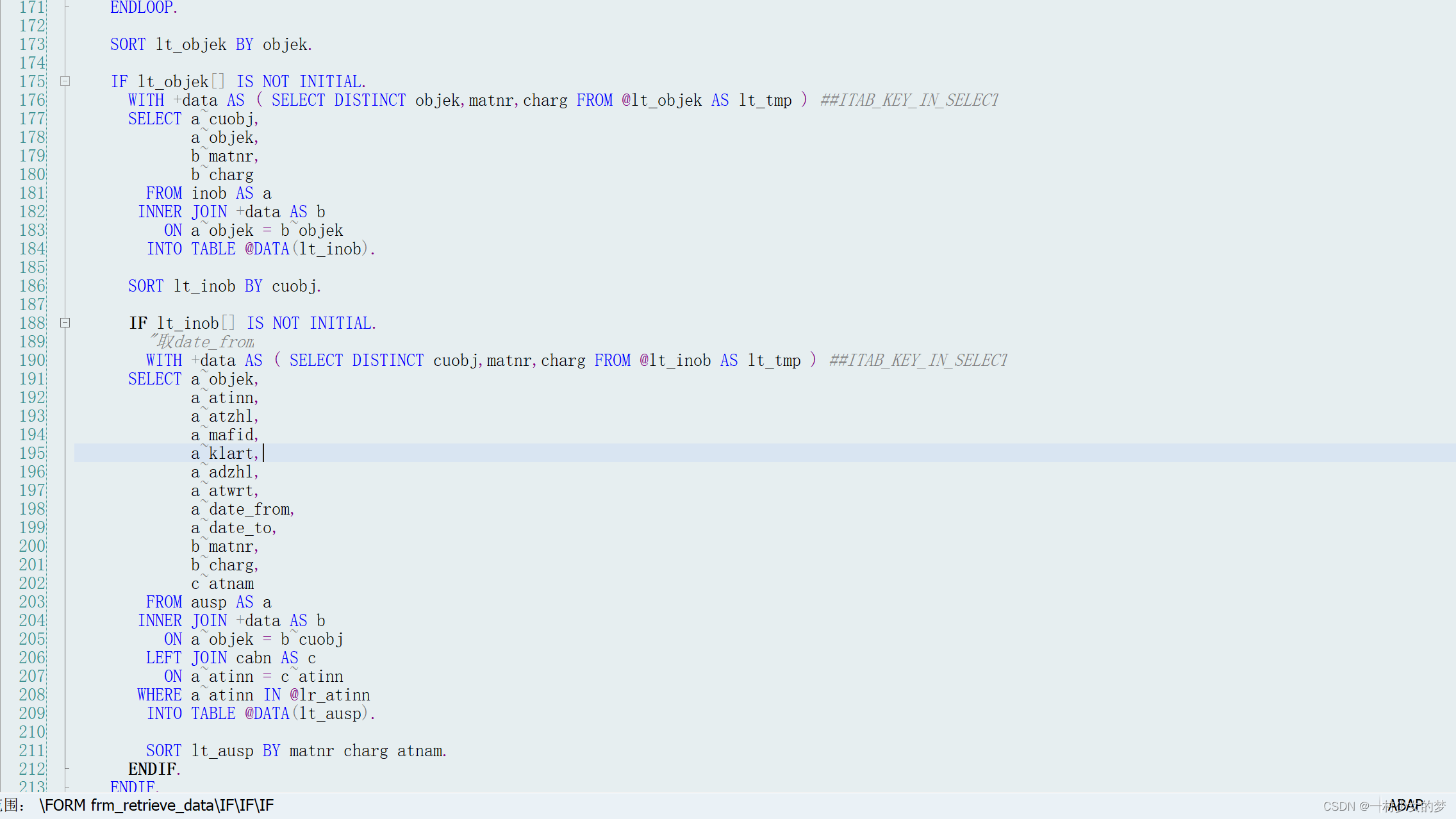Click the date_from comment on line 189

tap(203, 342)
